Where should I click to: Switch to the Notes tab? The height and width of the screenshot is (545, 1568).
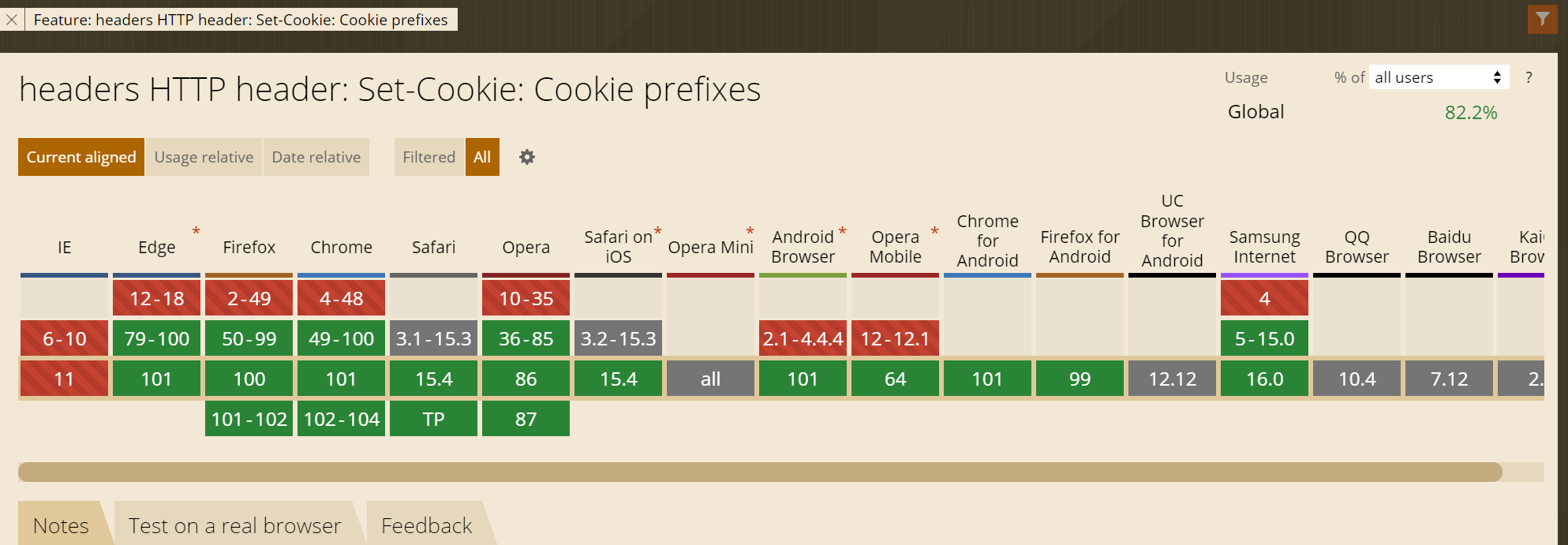(59, 524)
